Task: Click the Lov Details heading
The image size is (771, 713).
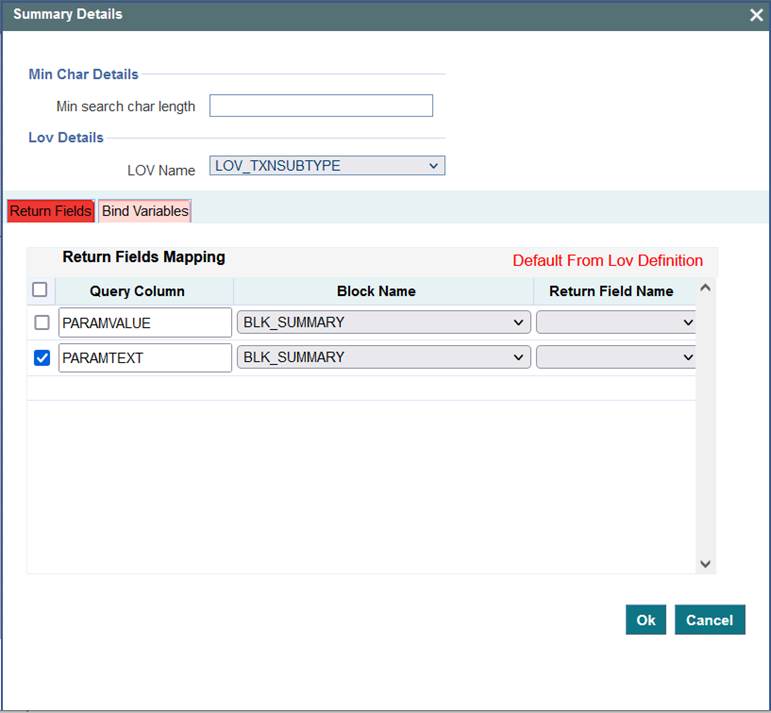Action: tap(66, 137)
